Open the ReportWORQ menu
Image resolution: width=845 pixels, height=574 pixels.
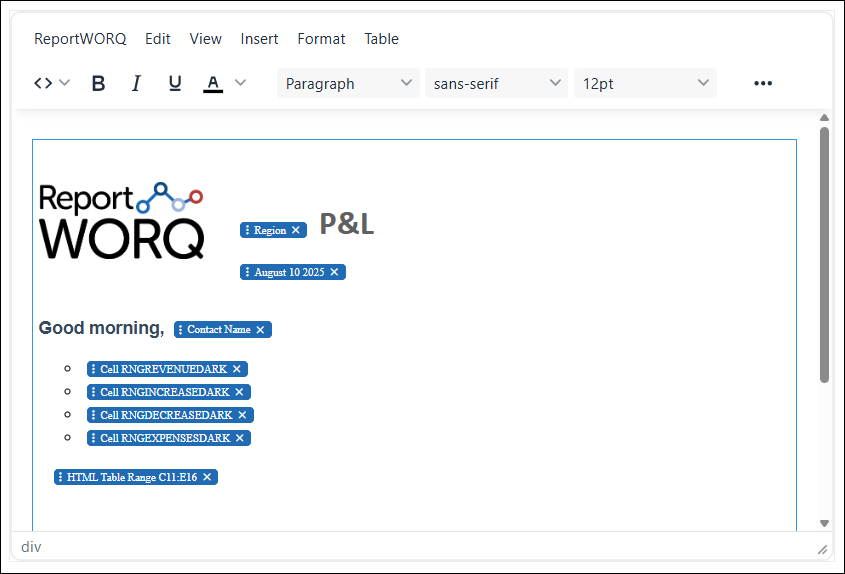tap(80, 39)
